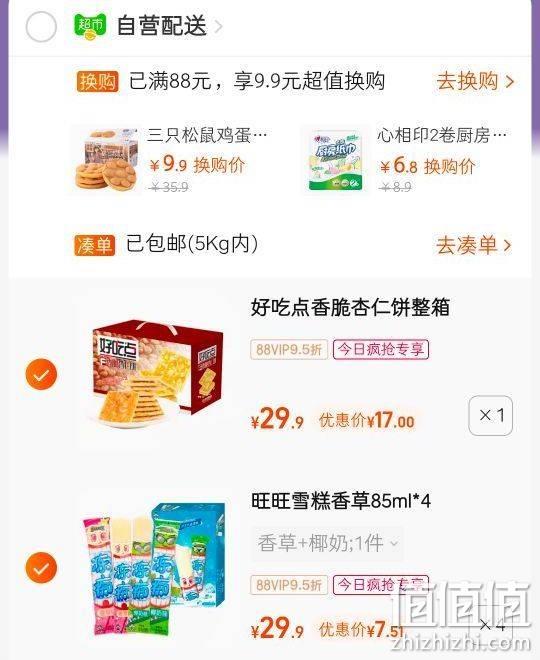This screenshot has width=540, height=660.
Task: Open the 自营配送 store chevron
Action: coord(218,27)
